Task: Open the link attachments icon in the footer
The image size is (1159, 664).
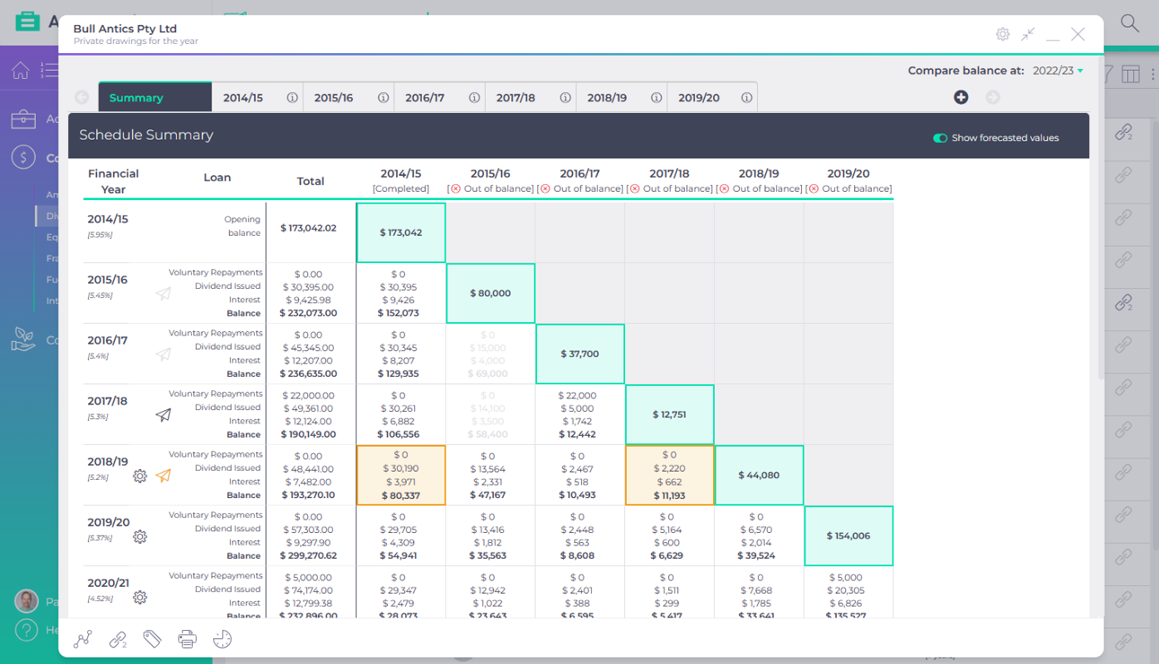Action: pos(118,639)
